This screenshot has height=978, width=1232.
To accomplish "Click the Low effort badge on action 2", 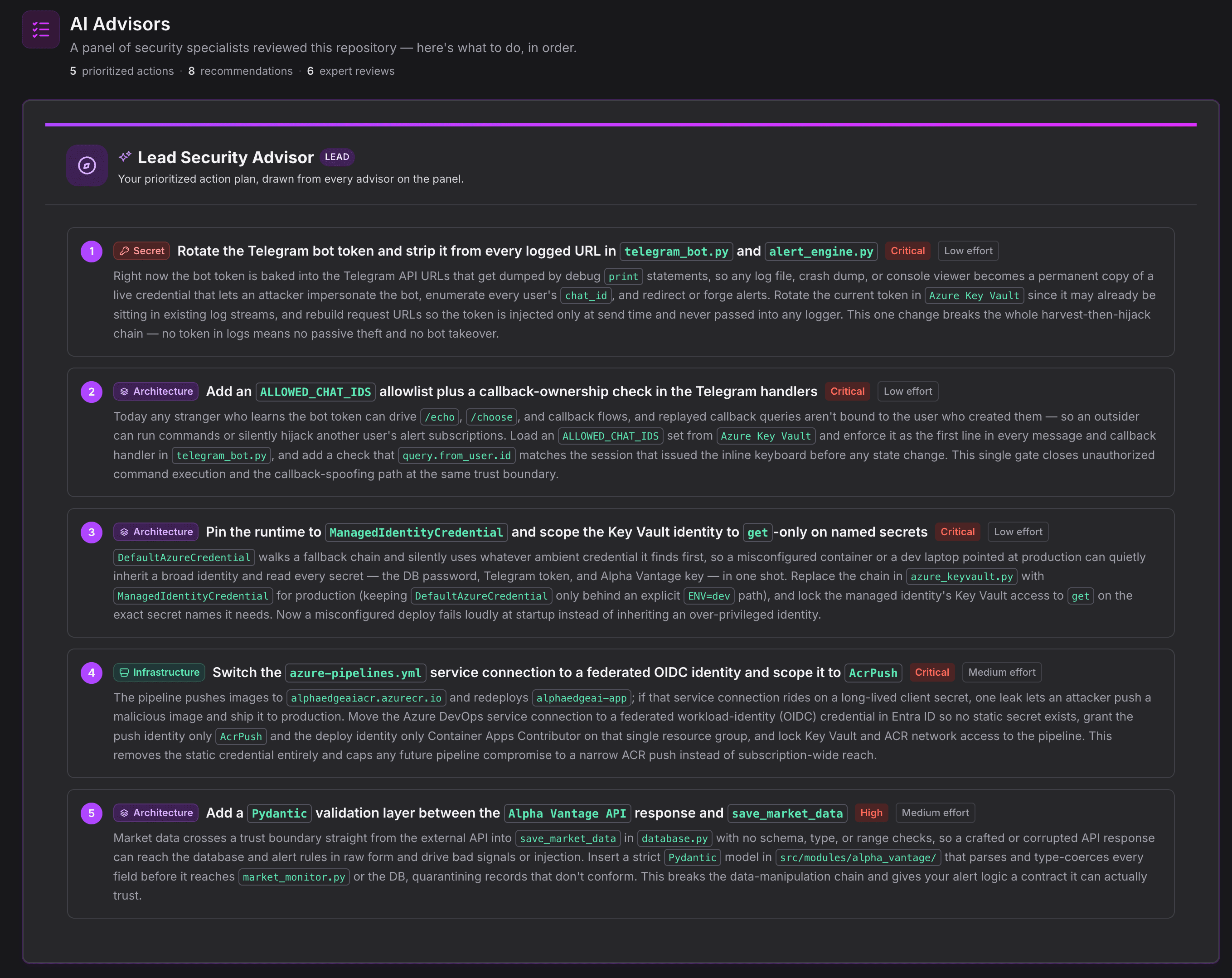I will (x=907, y=391).
